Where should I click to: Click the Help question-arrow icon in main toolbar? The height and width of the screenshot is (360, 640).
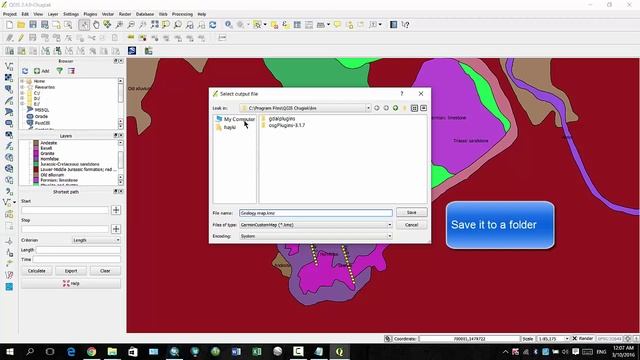click(x=405, y=25)
